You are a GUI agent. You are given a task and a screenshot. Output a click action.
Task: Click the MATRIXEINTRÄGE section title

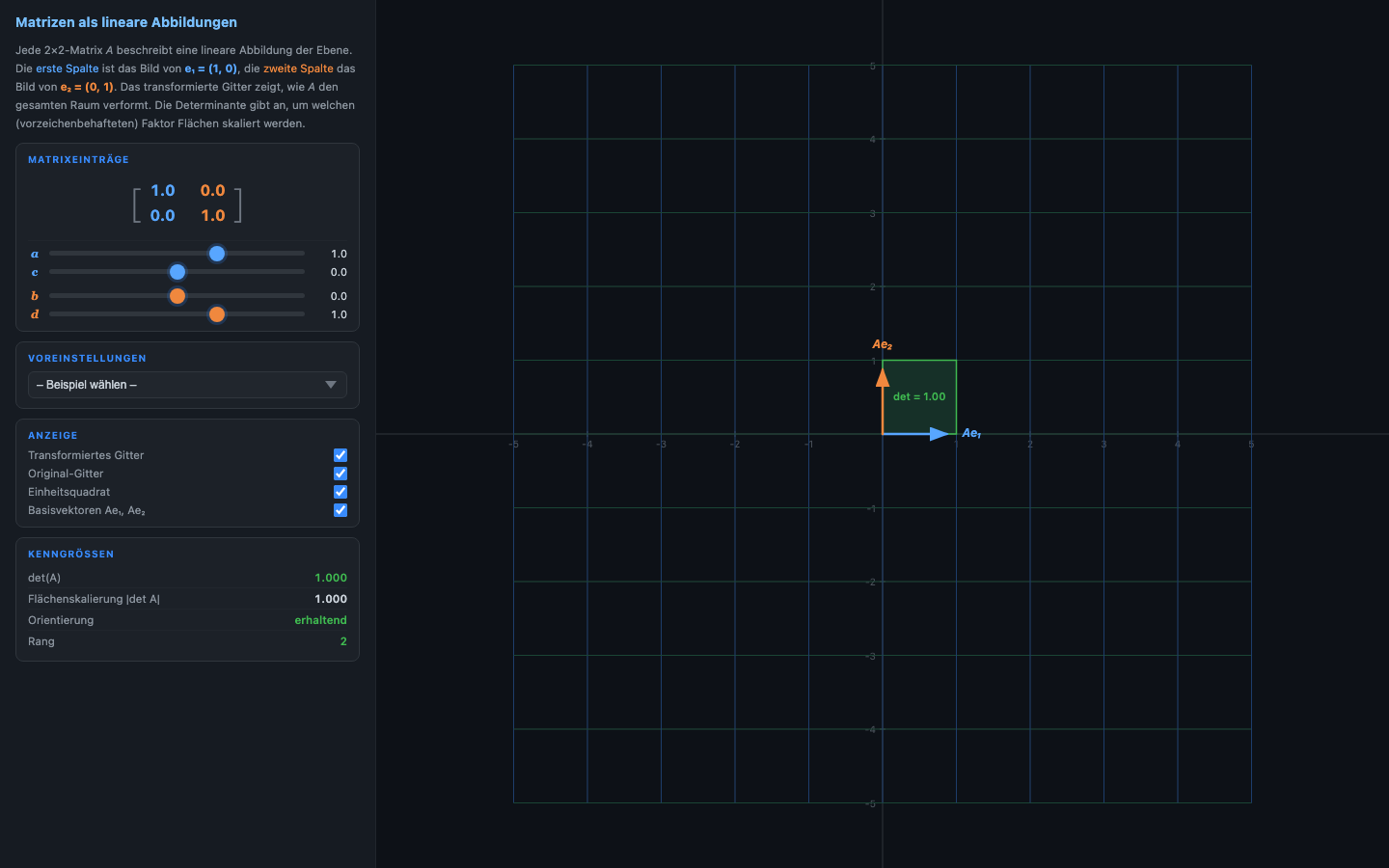coord(78,160)
